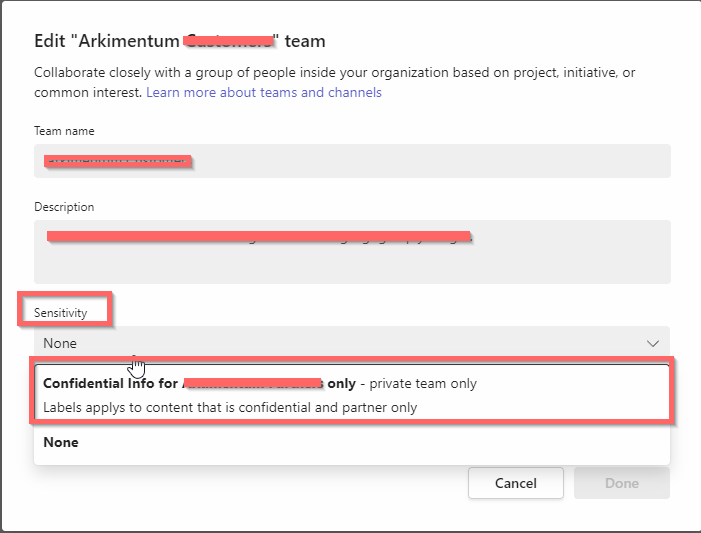This screenshot has width=701, height=533.
Task: Click the Cancel button
Action: (515, 483)
